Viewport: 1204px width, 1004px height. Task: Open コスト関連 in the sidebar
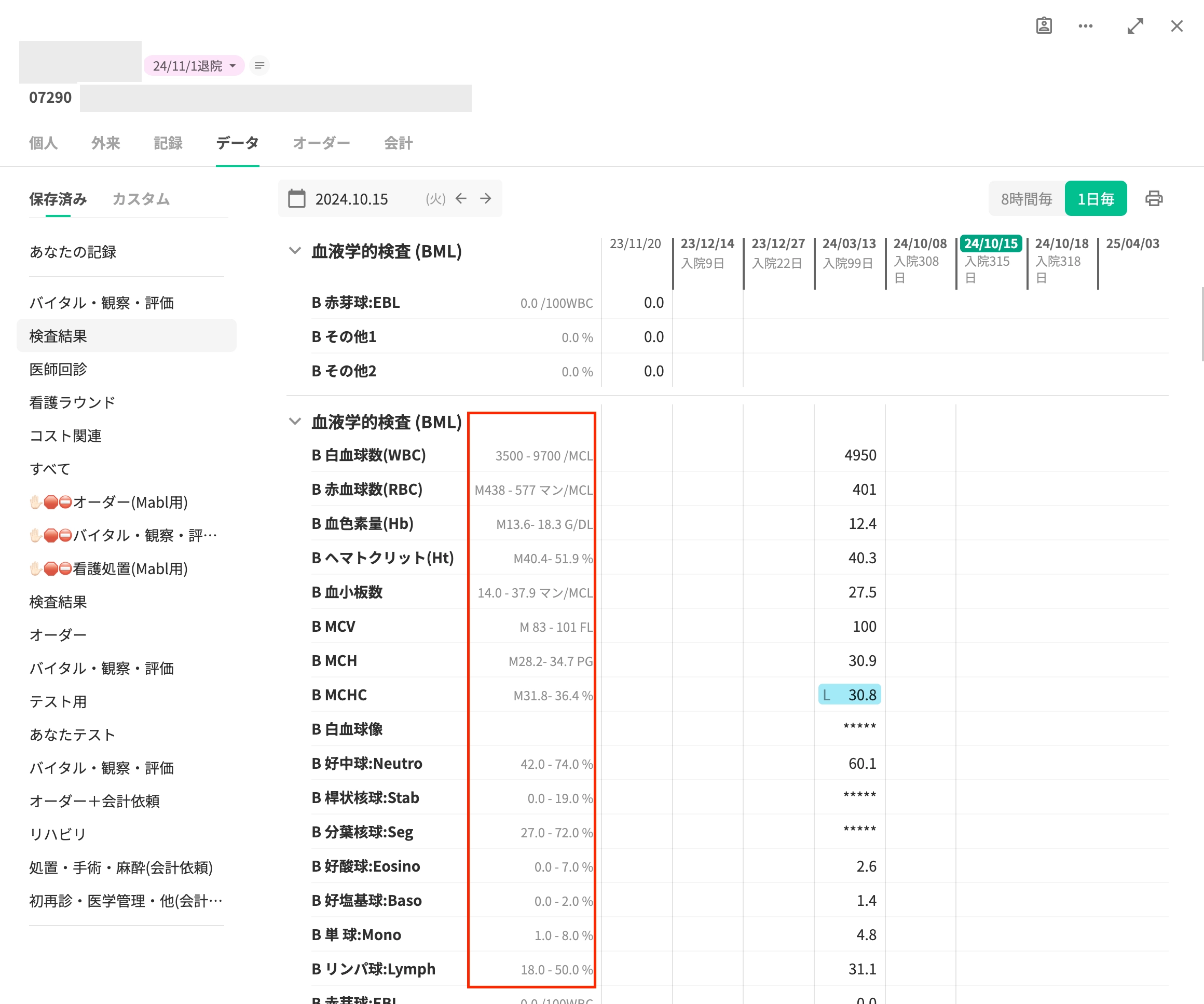point(65,436)
